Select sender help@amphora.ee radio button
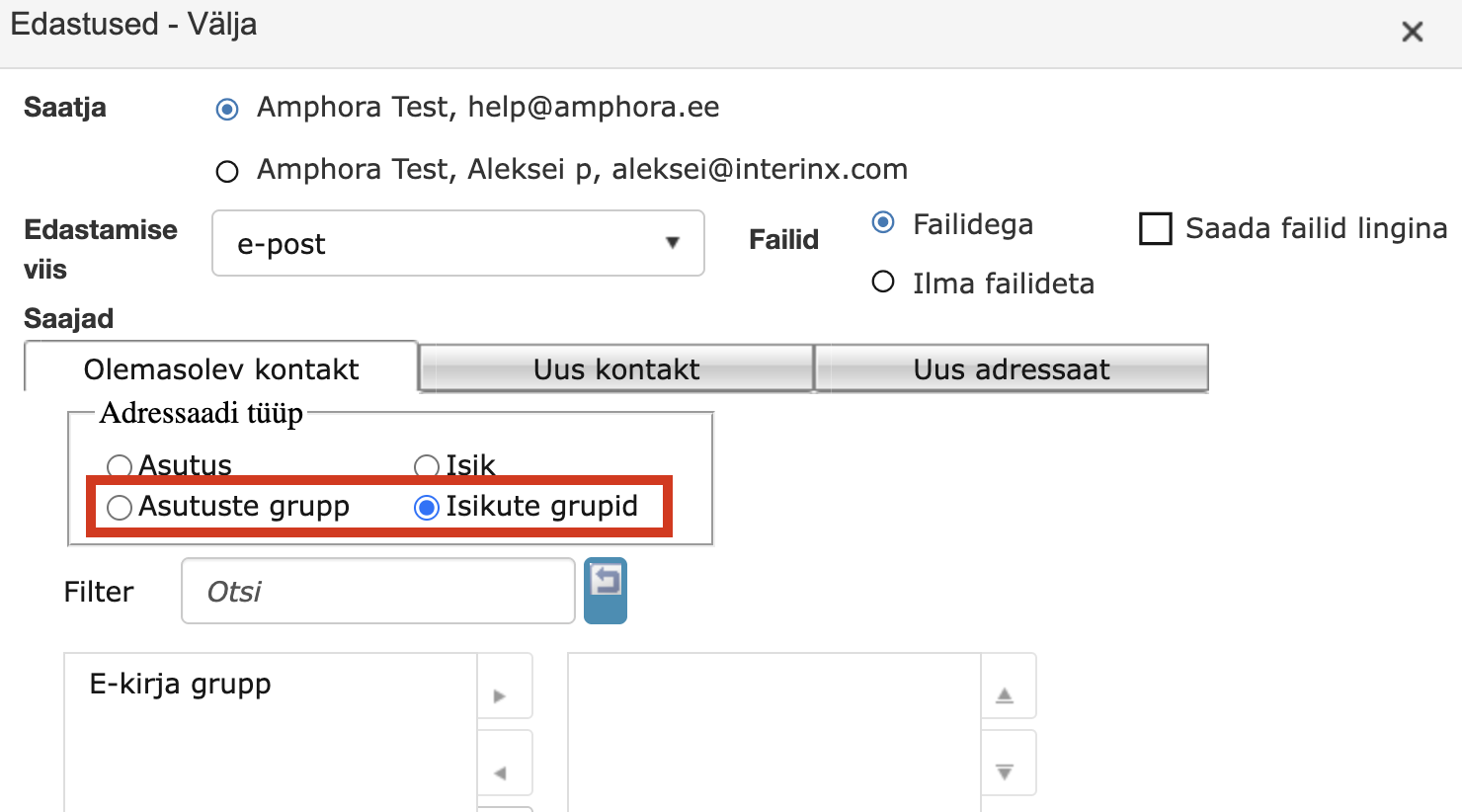Viewport: 1462px width, 812px height. click(227, 109)
